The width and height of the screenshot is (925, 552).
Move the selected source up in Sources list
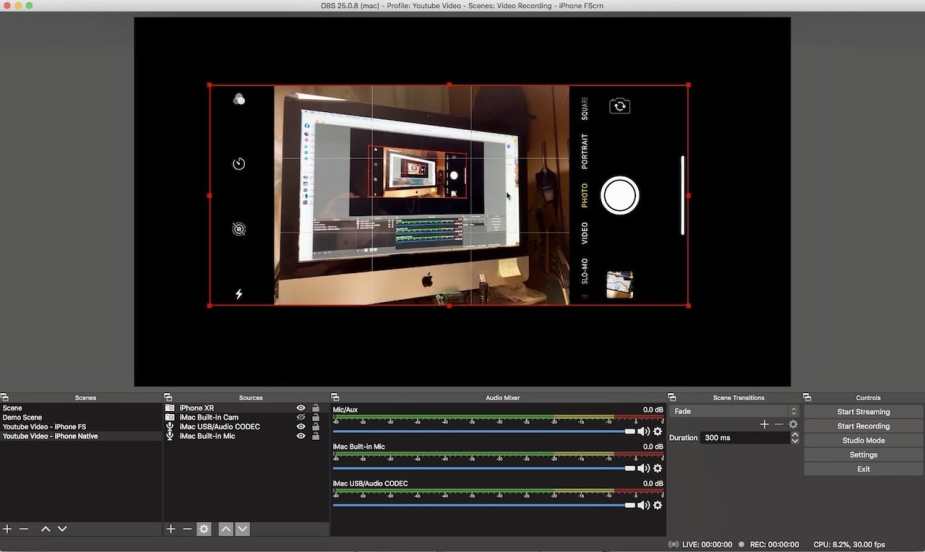tap(226, 529)
